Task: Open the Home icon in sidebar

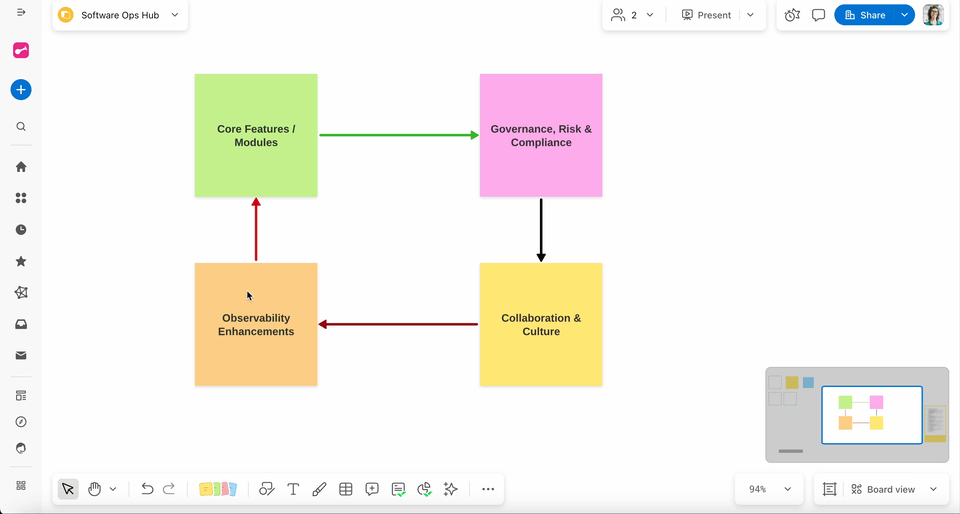Action: 21,167
